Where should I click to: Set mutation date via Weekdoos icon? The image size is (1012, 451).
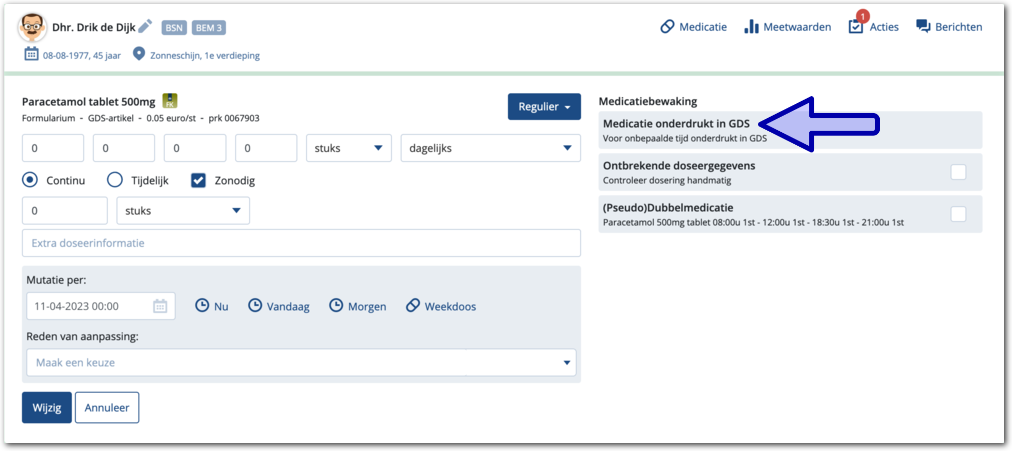pyautogui.click(x=412, y=306)
